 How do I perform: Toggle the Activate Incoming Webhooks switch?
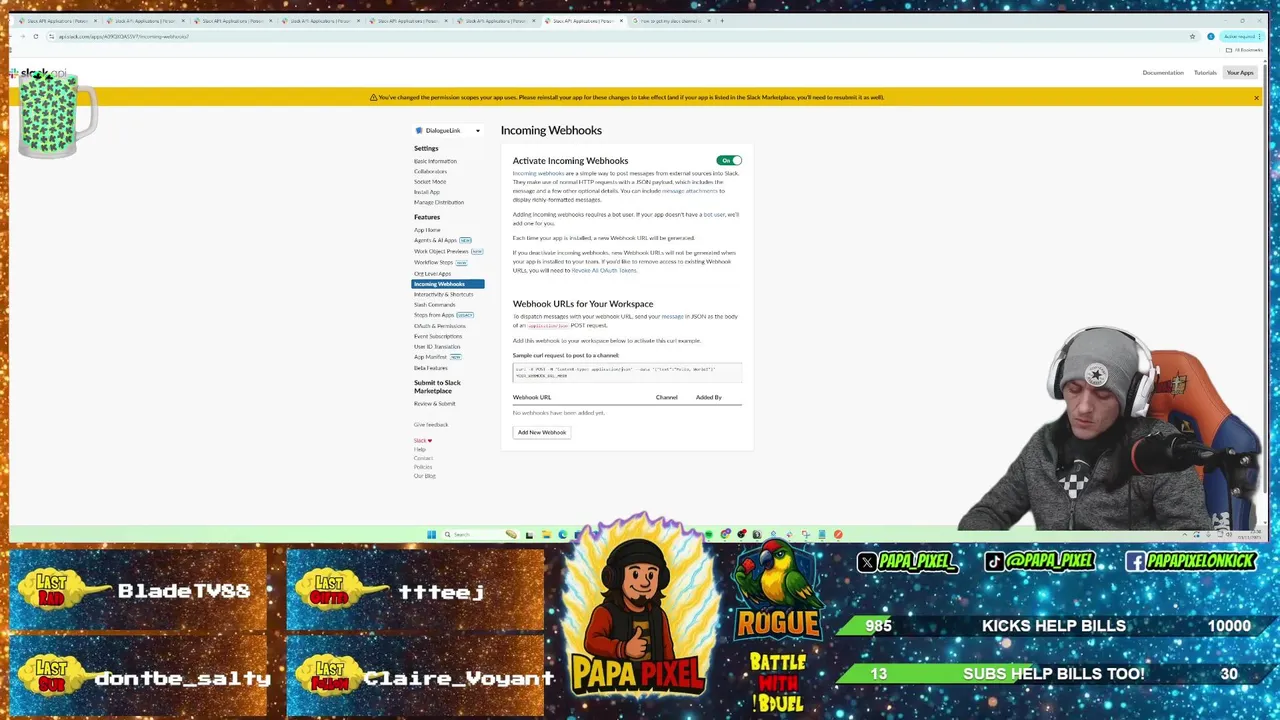pos(729,160)
